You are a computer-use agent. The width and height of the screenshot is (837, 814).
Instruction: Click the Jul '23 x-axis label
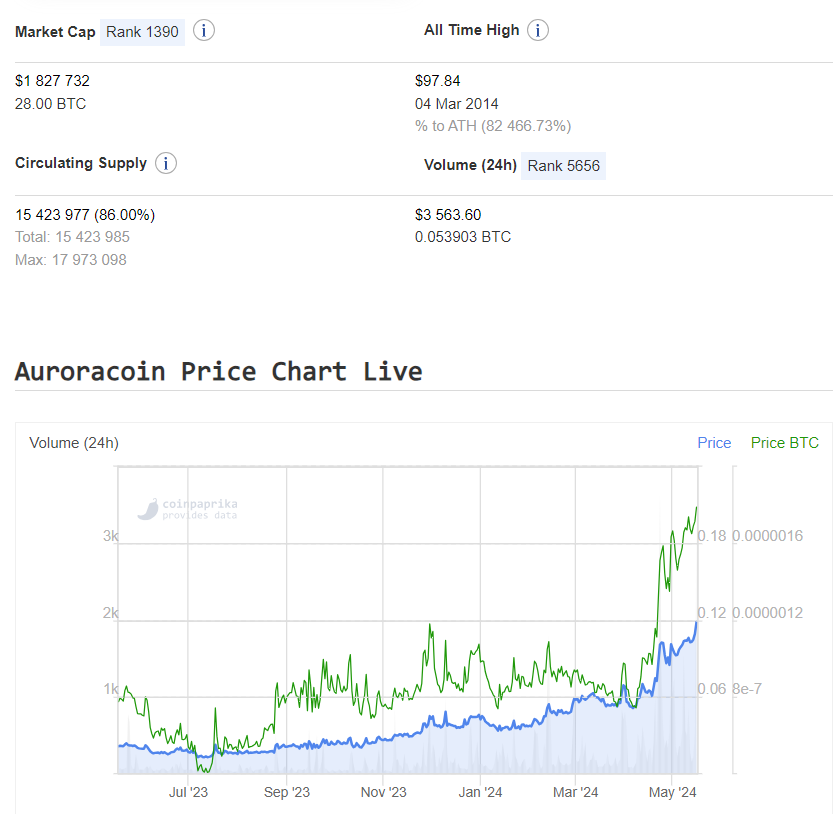[x=188, y=792]
